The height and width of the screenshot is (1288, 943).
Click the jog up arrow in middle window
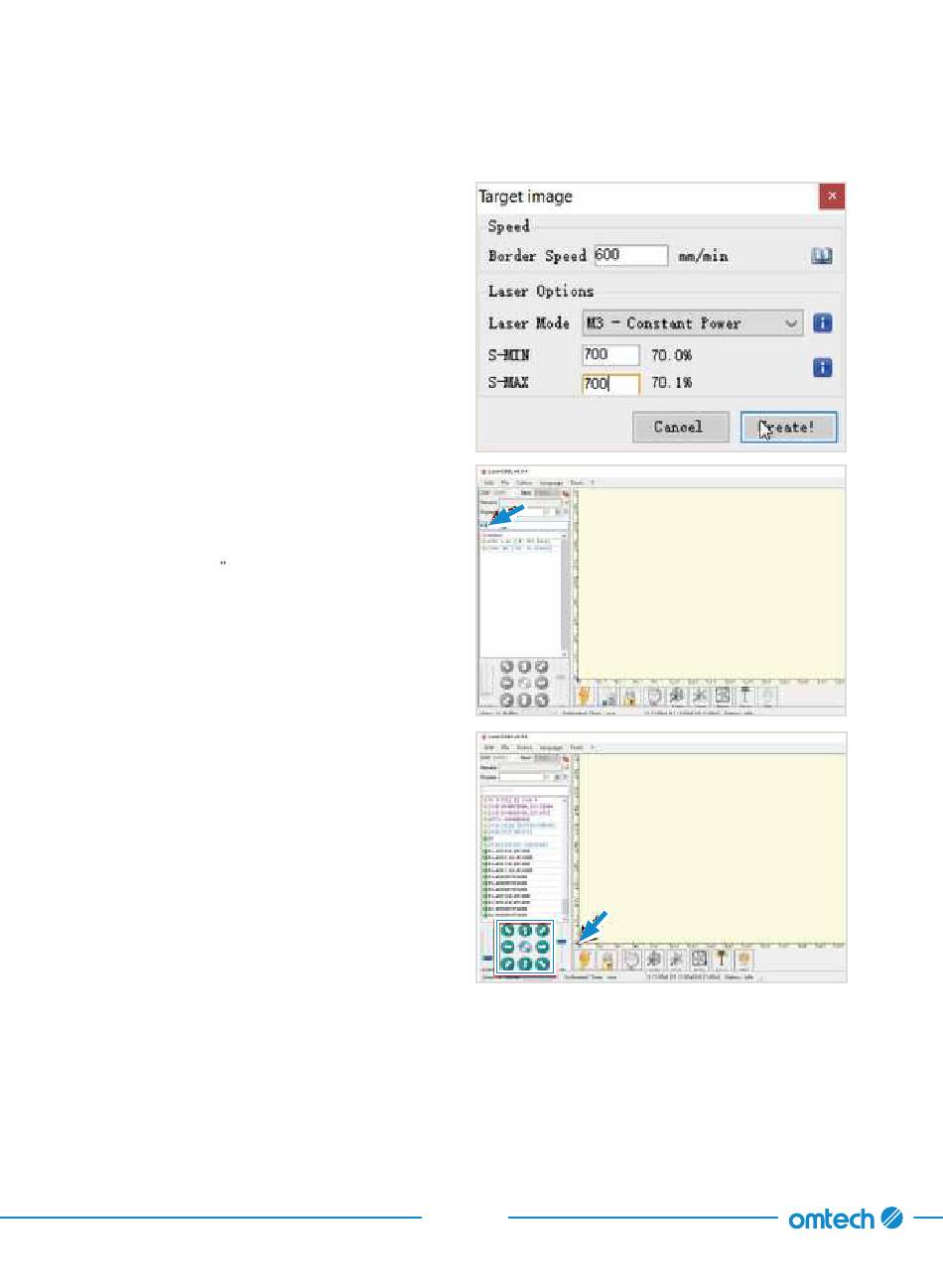pos(524,667)
